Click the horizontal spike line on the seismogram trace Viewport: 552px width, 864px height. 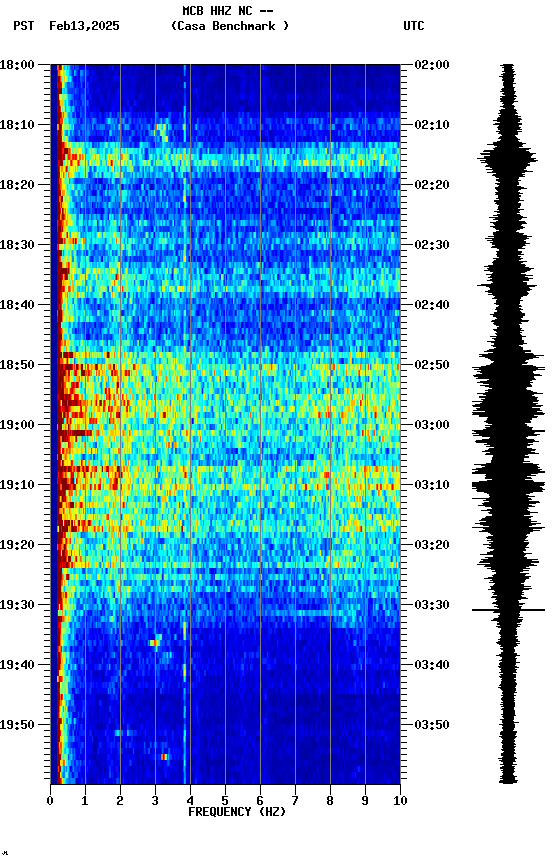click(x=508, y=610)
